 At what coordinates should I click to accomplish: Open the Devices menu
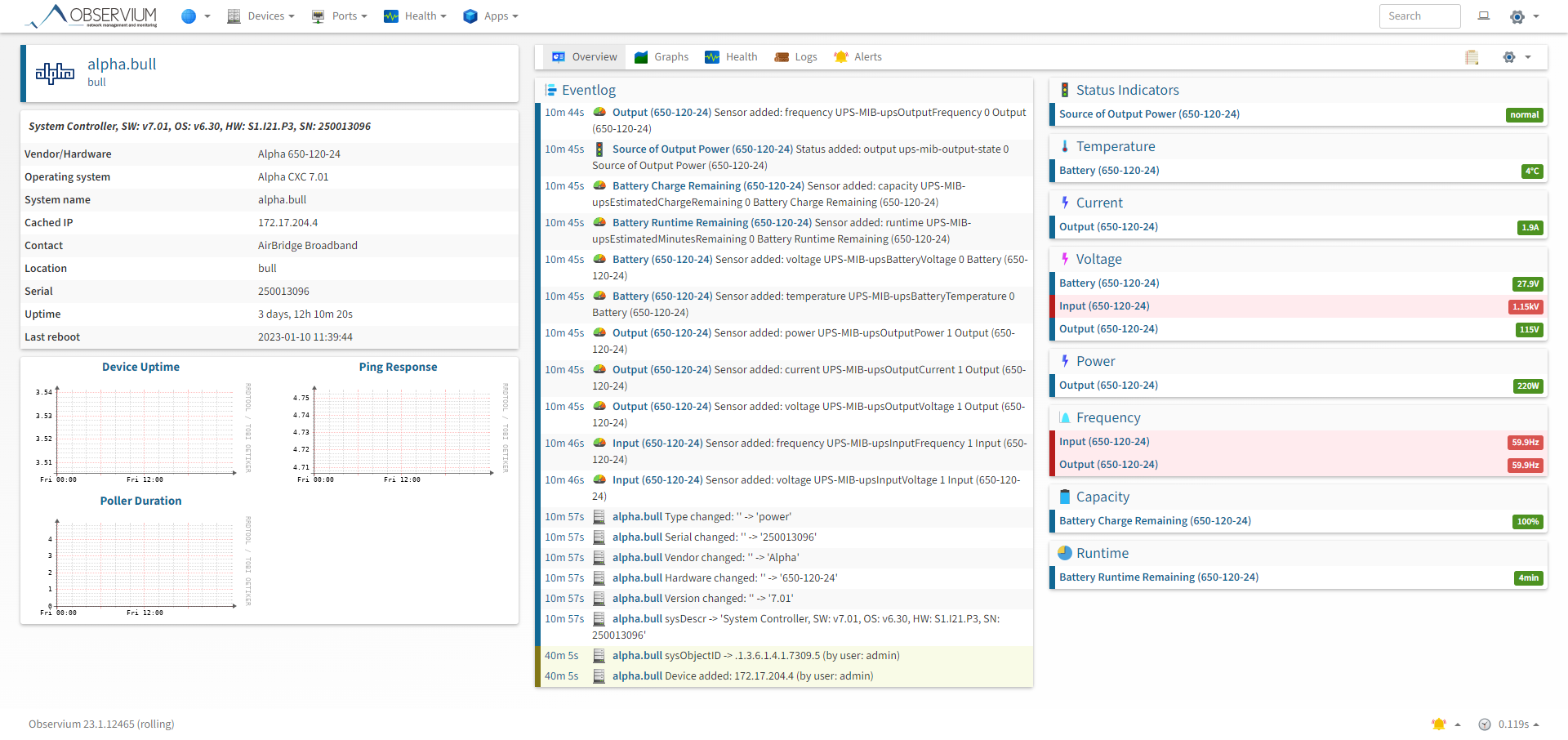pyautogui.click(x=261, y=16)
